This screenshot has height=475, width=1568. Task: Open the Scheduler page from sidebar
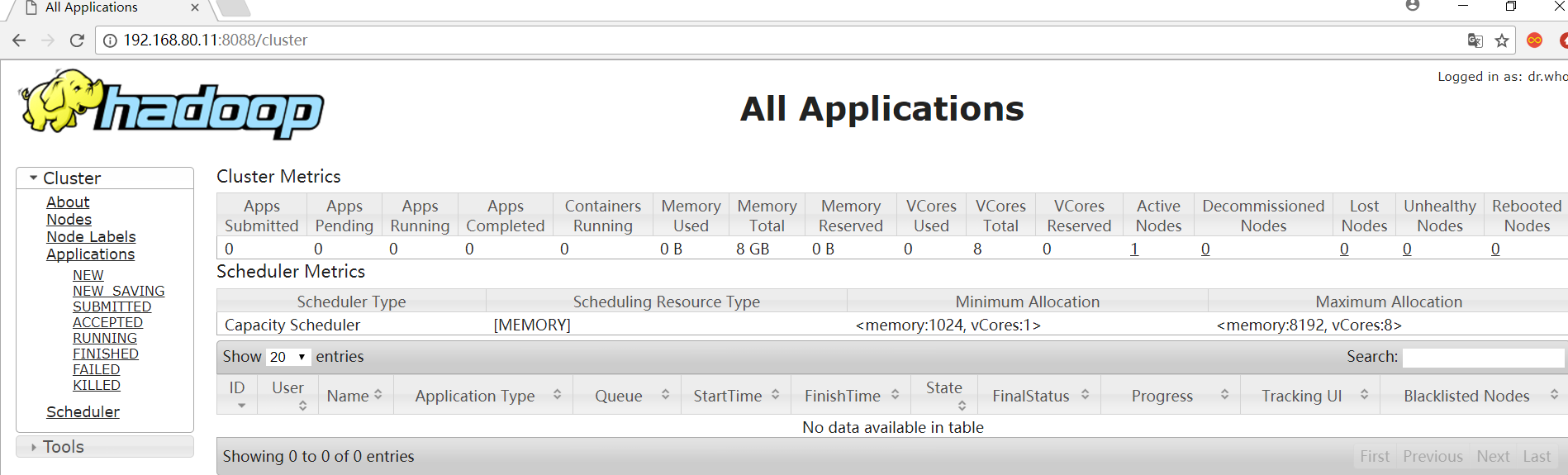tap(83, 411)
